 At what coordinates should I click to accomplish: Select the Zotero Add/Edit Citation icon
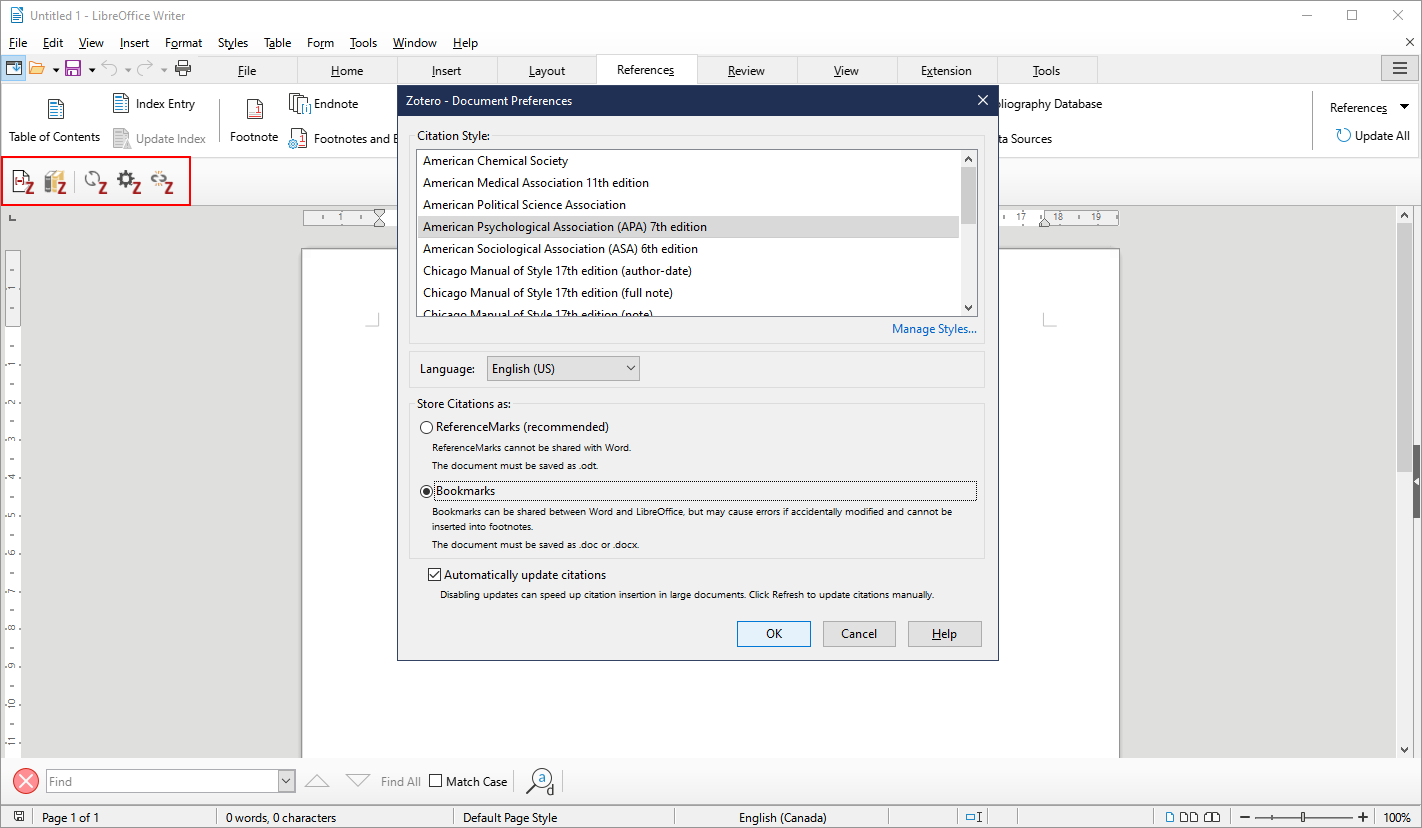(x=22, y=181)
